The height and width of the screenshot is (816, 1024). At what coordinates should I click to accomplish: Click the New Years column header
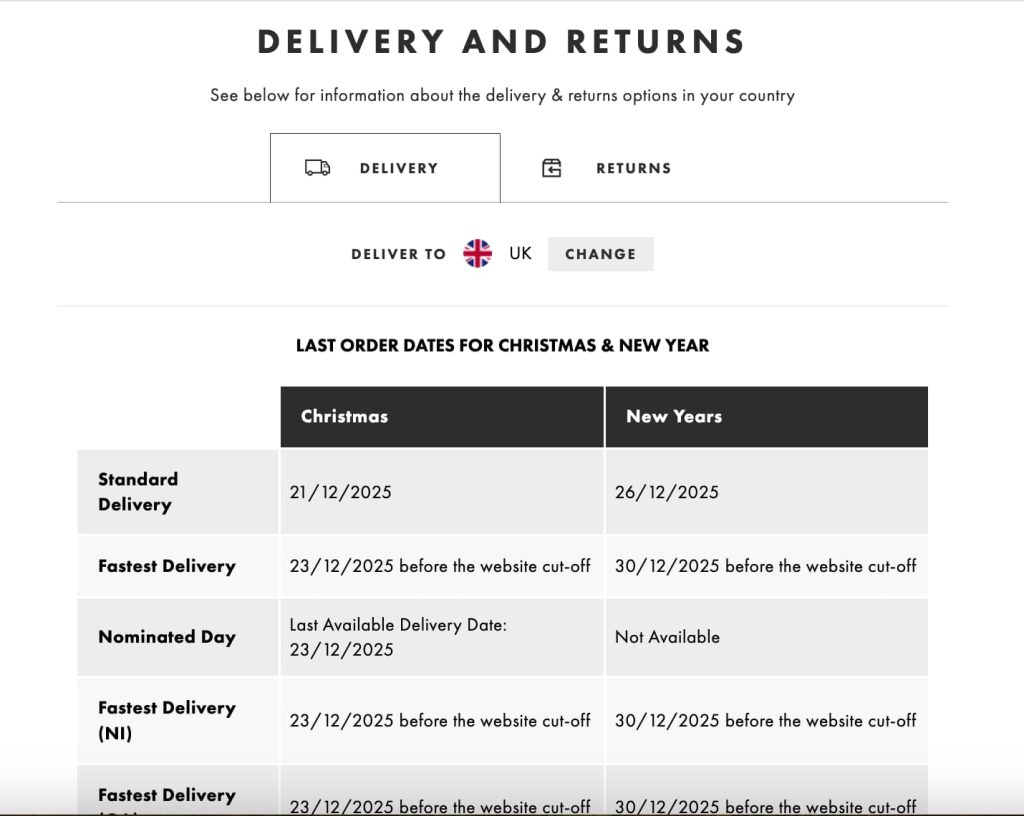tap(673, 417)
